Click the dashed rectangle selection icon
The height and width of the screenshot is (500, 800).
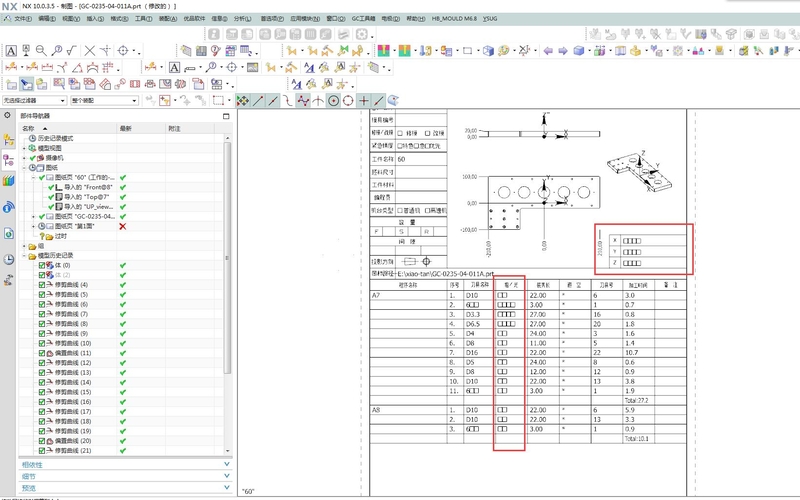pyautogui.click(x=218, y=101)
